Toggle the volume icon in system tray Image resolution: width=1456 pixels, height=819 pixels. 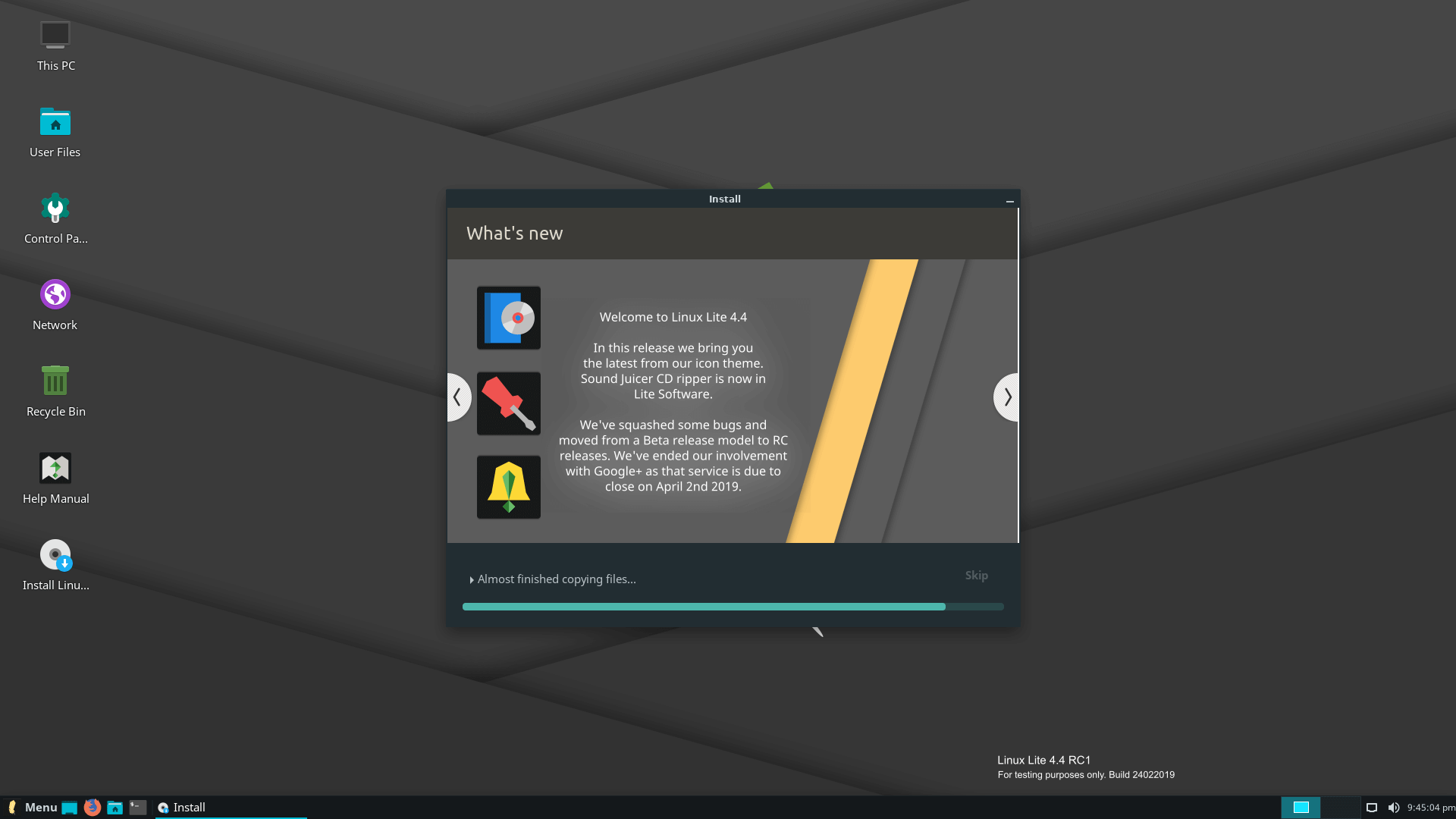(1393, 807)
